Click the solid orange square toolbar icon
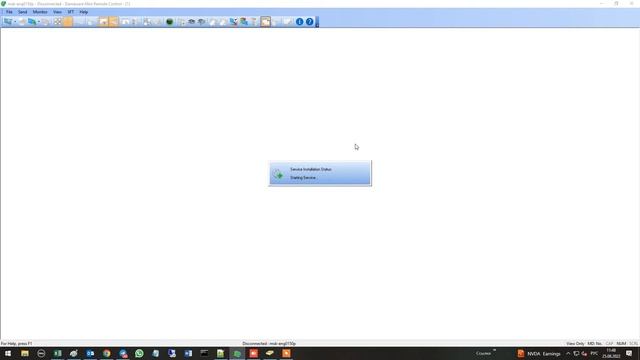Screen dimensions: 640x360 point(68,22)
